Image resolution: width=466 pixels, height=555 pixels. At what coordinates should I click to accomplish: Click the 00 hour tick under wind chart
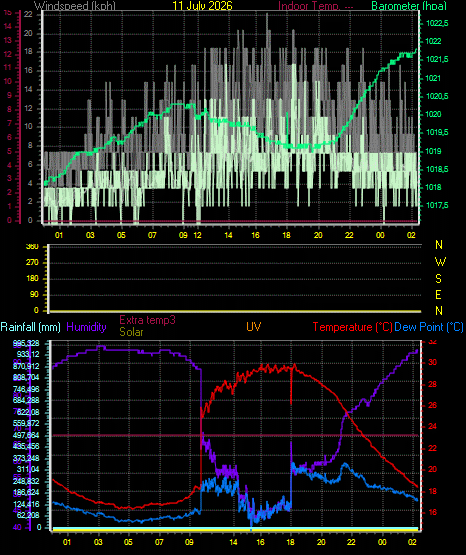[x=380, y=235]
